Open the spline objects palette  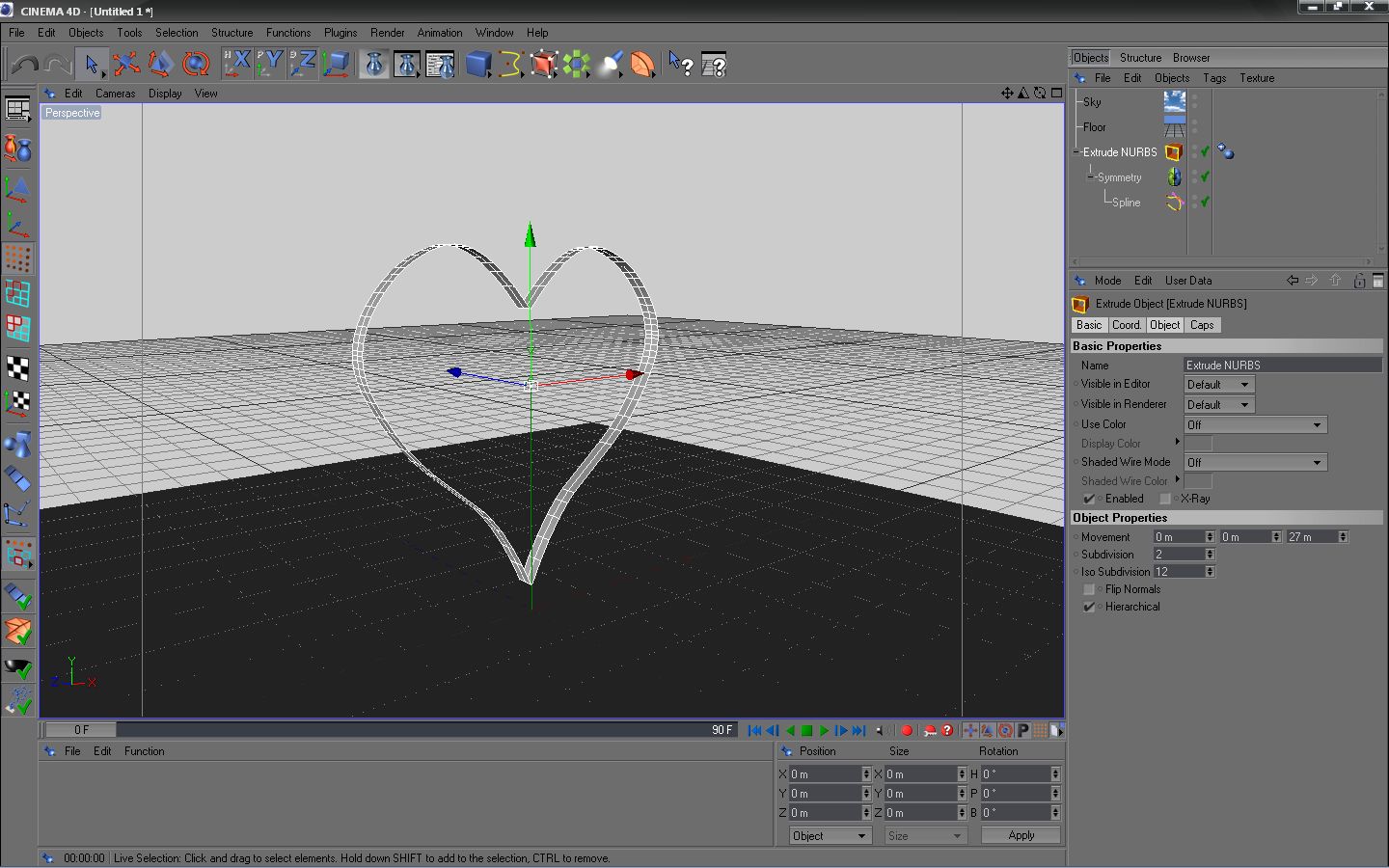[x=511, y=65]
